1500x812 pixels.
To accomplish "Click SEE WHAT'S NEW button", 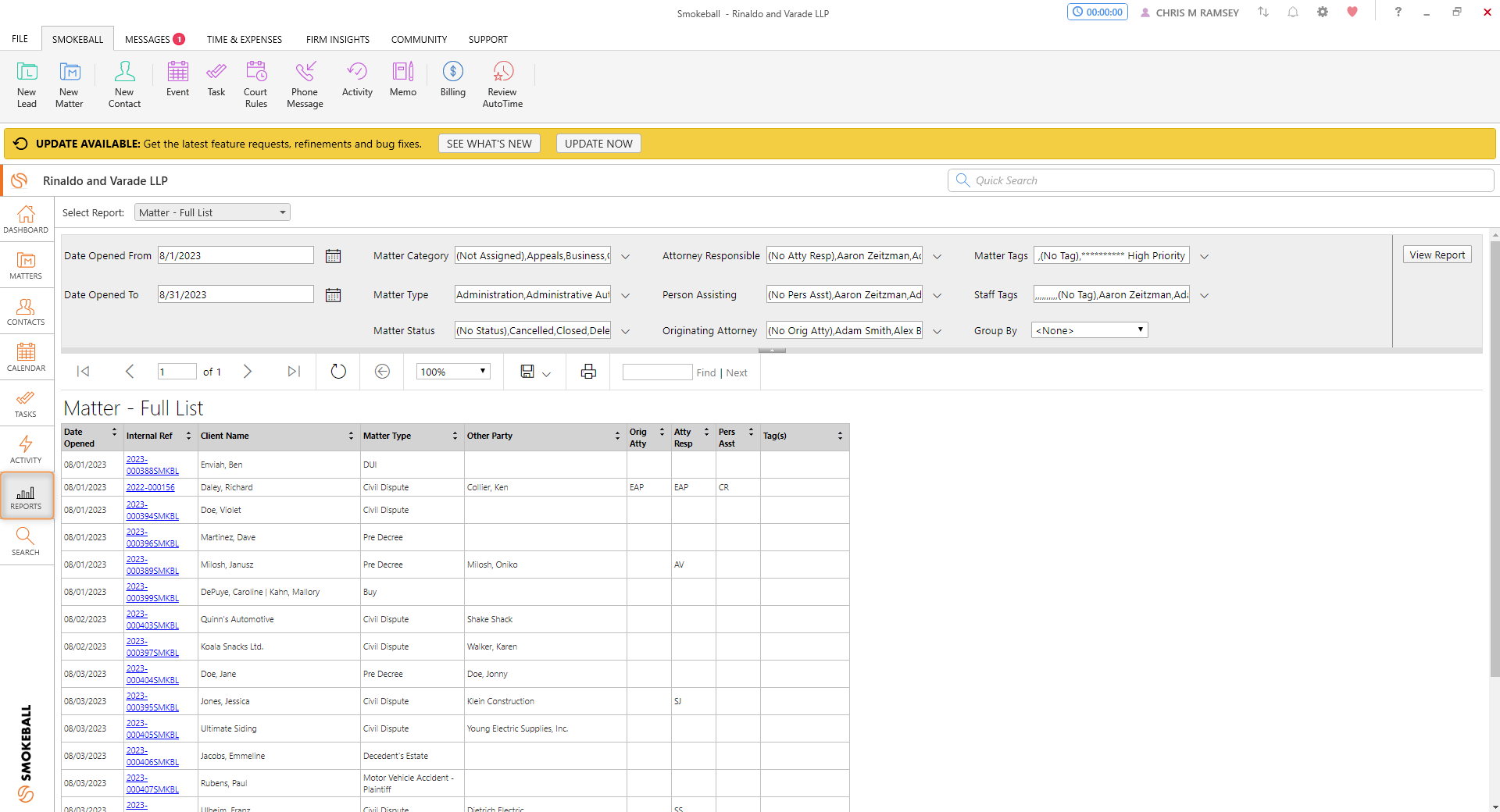I will click(x=489, y=144).
